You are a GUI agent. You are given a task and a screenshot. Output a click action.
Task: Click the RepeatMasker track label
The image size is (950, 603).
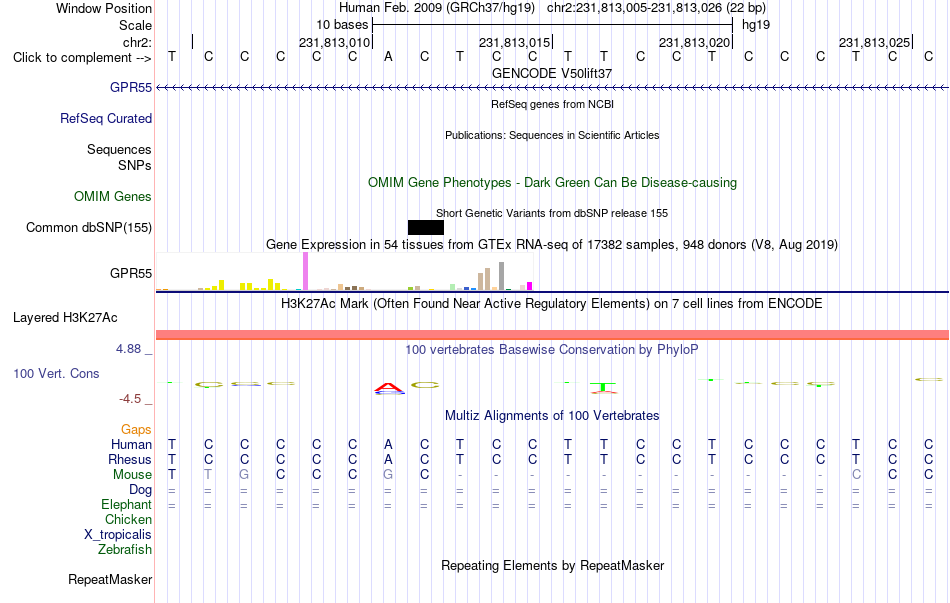[x=110, y=579]
